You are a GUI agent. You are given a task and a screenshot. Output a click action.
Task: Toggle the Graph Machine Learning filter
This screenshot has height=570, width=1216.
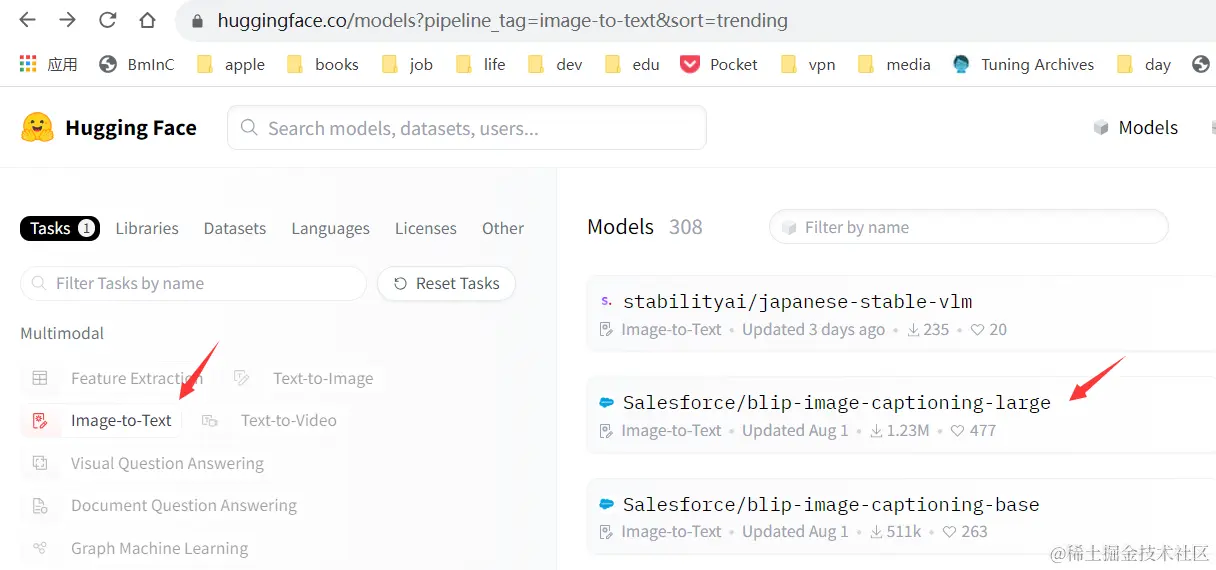click(140, 548)
